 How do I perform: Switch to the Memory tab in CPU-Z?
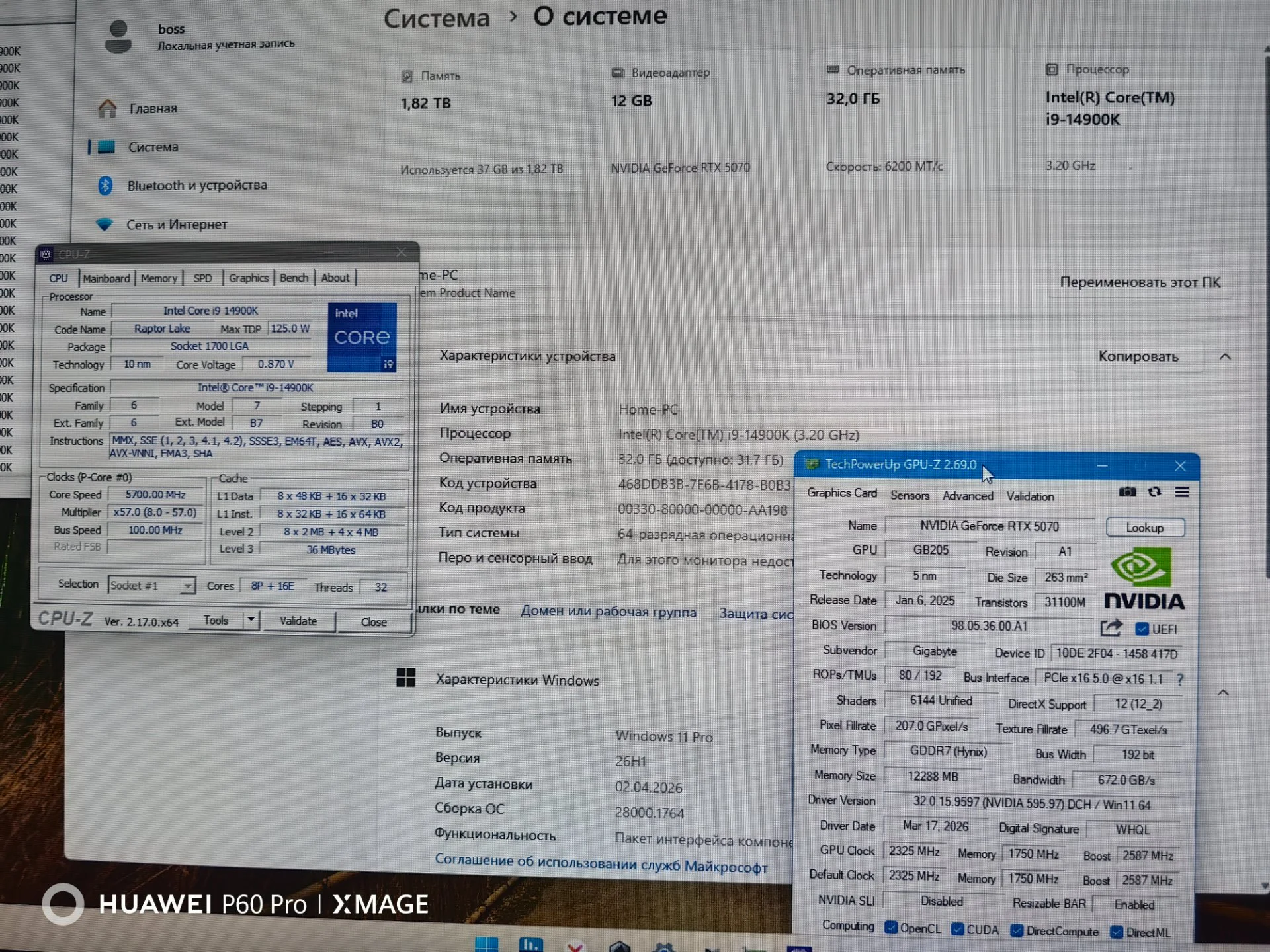tap(159, 278)
